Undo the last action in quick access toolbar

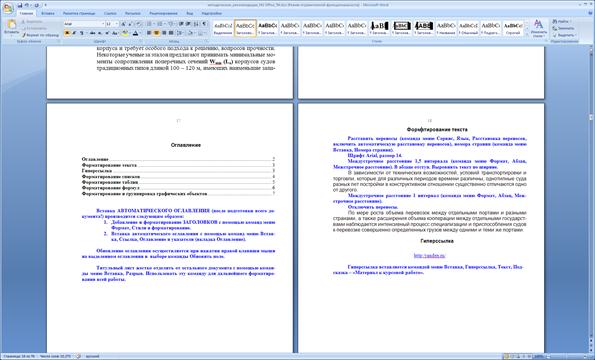pyautogui.click(x=27, y=5)
